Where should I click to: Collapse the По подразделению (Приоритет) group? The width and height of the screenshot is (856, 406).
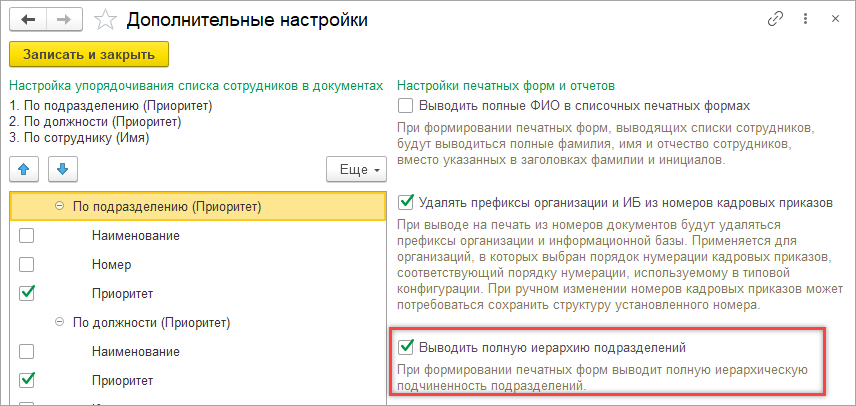pyautogui.click(x=60, y=207)
